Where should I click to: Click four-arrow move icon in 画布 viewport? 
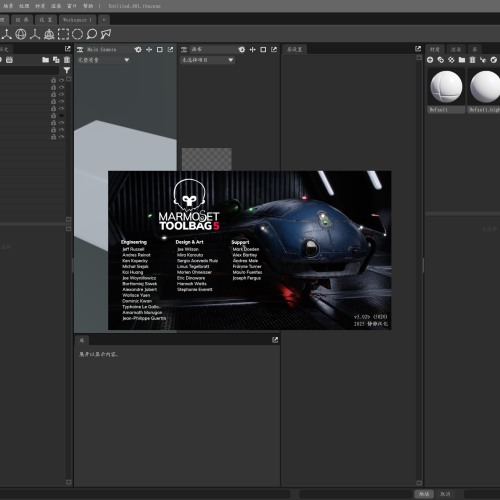tap(253, 49)
